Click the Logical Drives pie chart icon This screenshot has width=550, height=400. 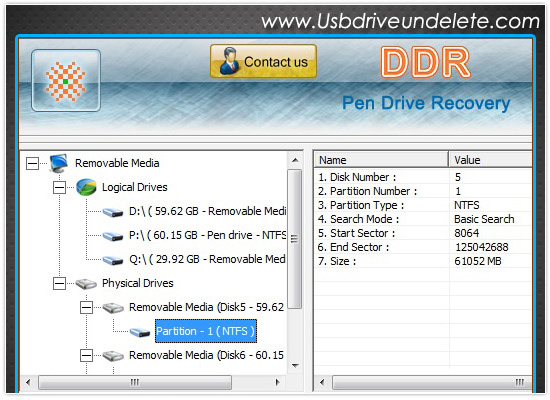(86, 187)
